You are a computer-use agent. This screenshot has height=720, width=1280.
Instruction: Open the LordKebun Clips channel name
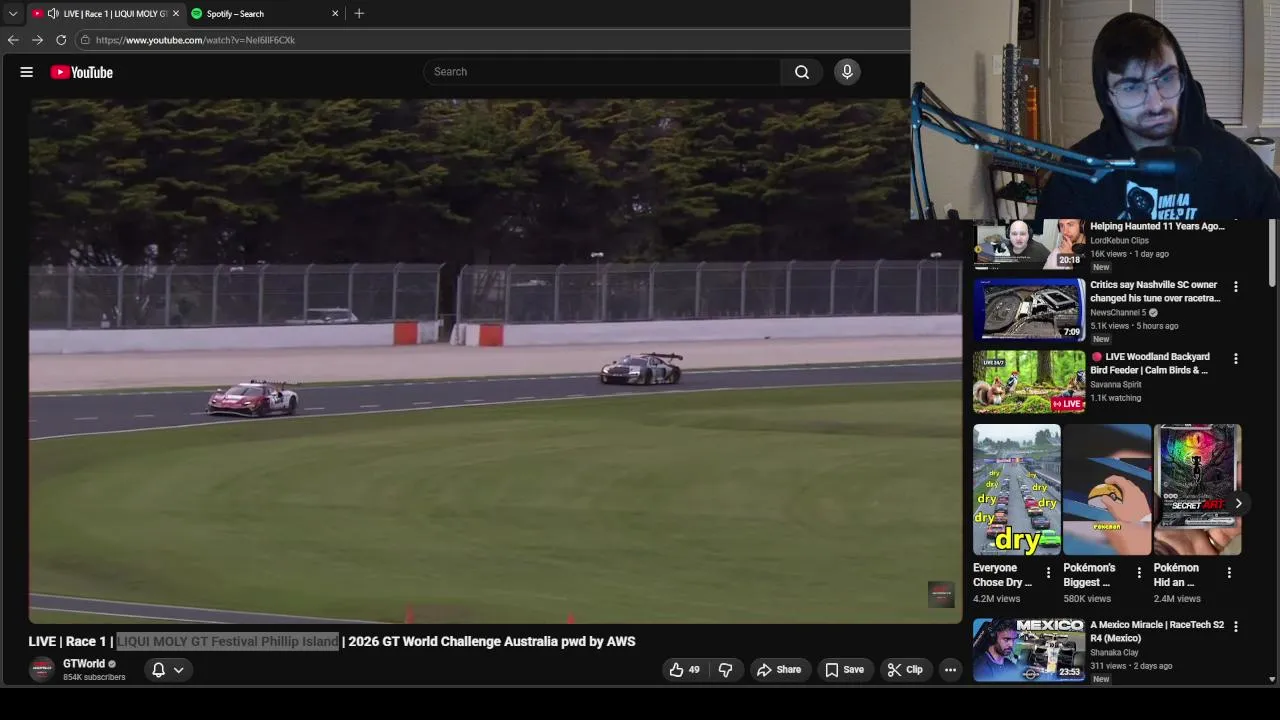pos(1119,240)
